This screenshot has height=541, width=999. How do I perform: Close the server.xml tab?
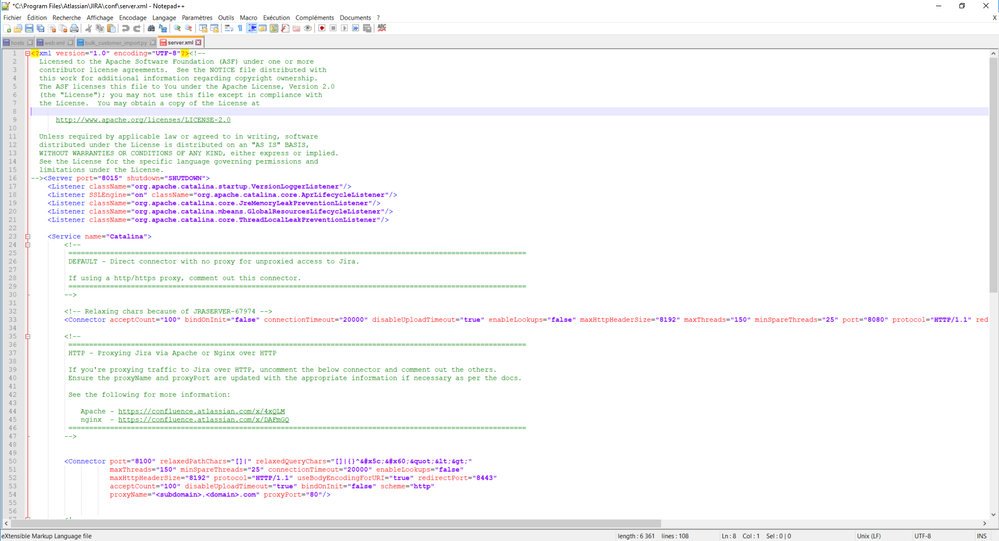coord(199,43)
